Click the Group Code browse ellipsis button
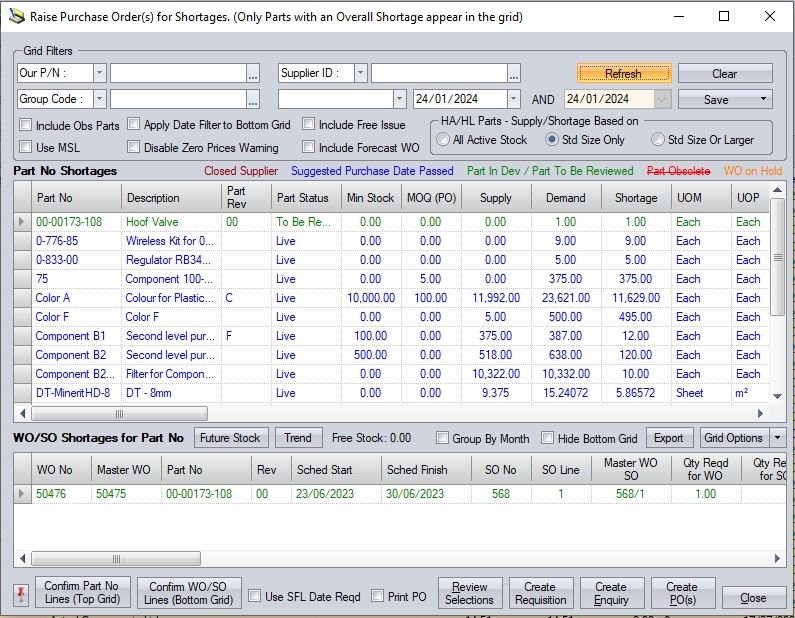The image size is (795, 618). pyautogui.click(x=253, y=99)
